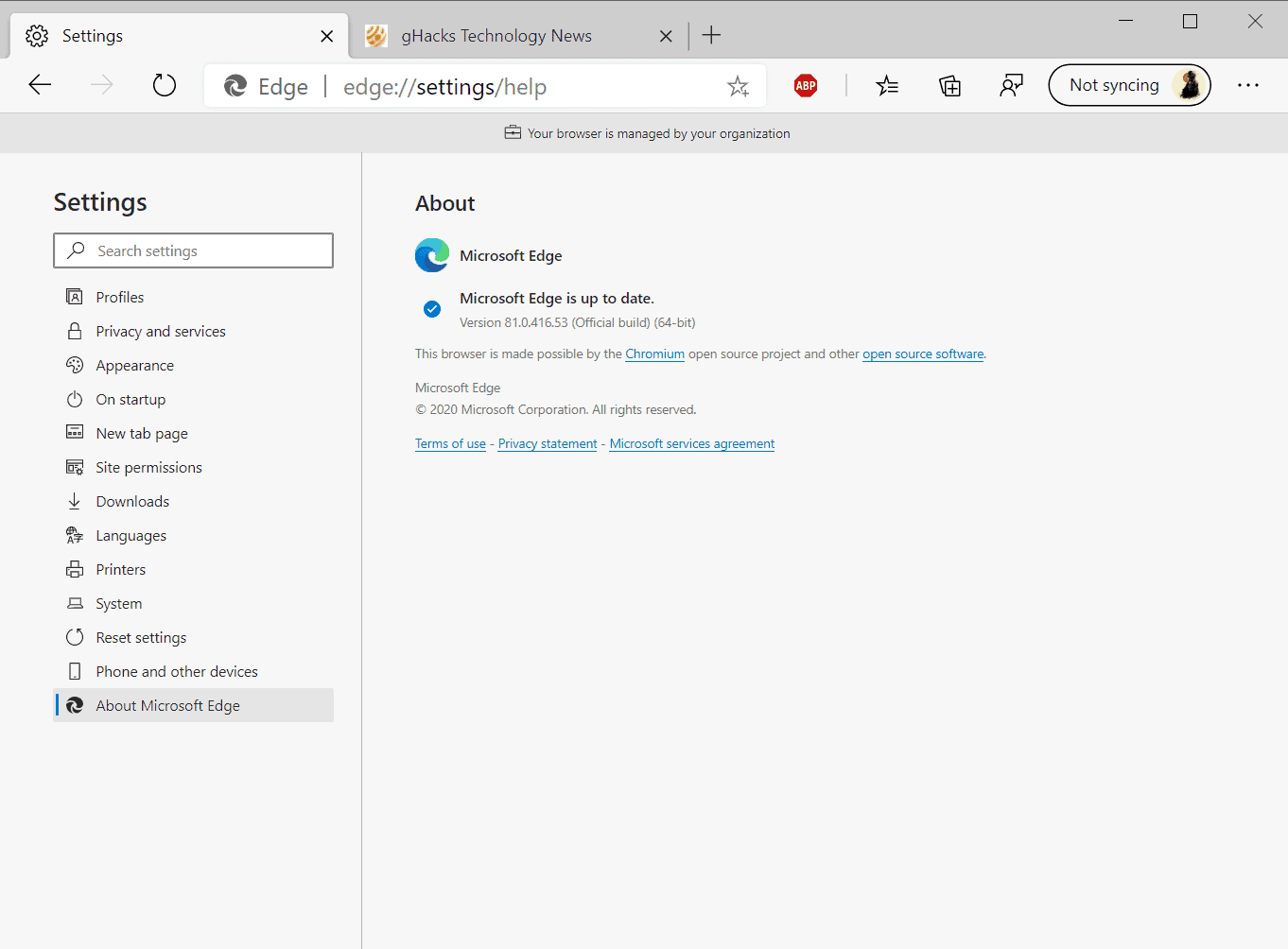Open System settings
This screenshot has width=1288, height=949.
tap(194, 603)
